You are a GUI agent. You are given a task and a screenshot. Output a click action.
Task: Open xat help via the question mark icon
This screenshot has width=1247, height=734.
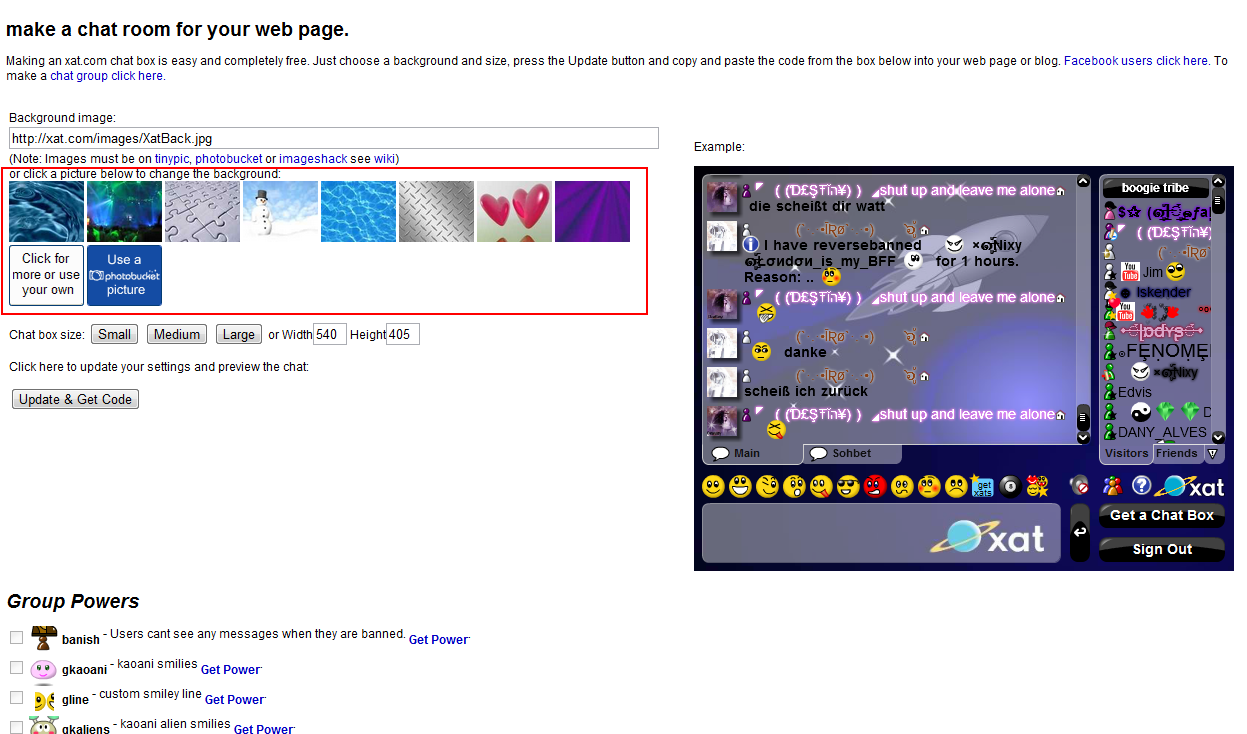point(1141,486)
